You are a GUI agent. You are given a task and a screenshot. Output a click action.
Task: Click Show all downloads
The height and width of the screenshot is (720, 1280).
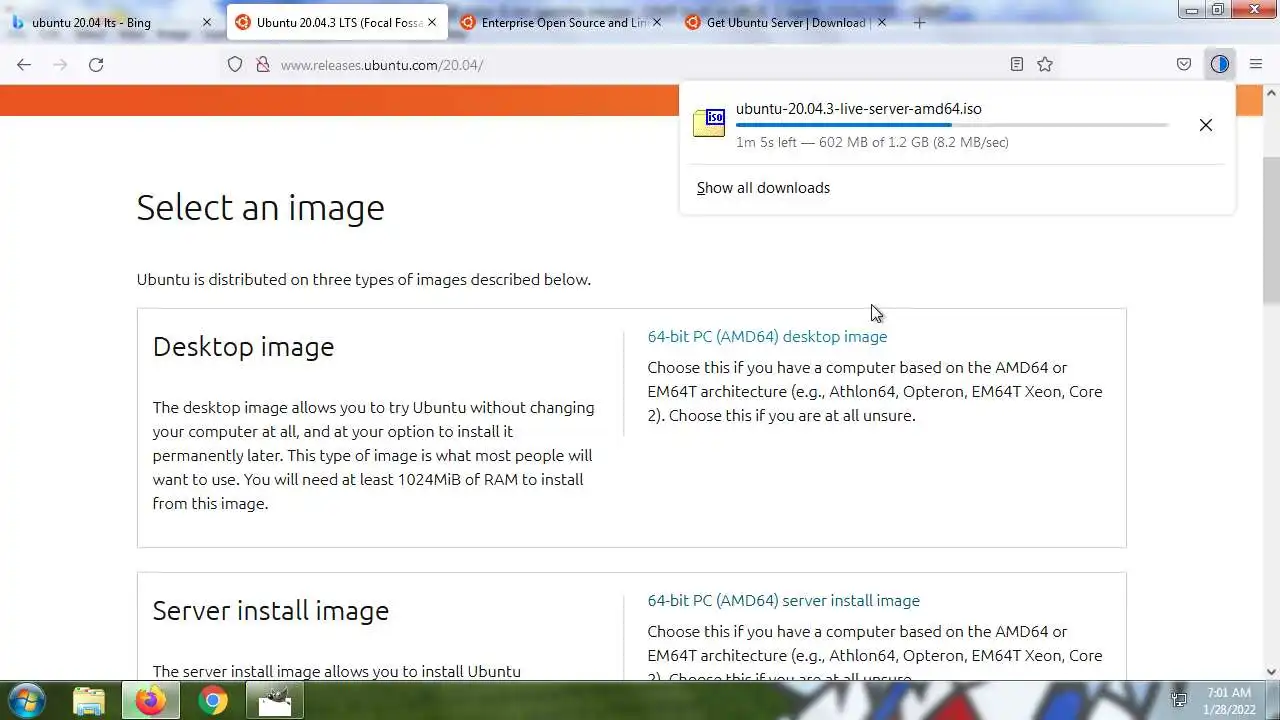[763, 188]
